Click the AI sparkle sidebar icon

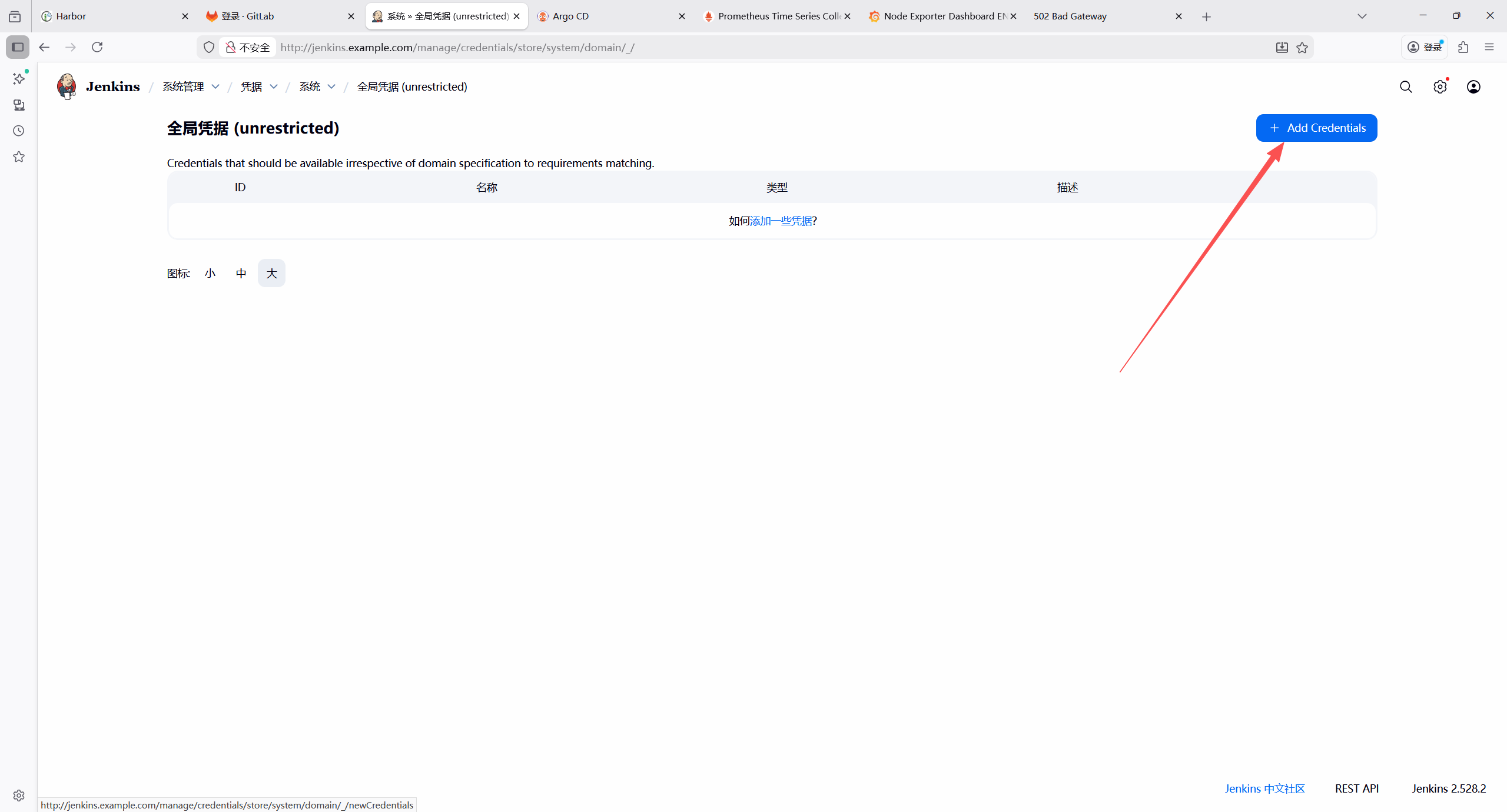coord(19,79)
